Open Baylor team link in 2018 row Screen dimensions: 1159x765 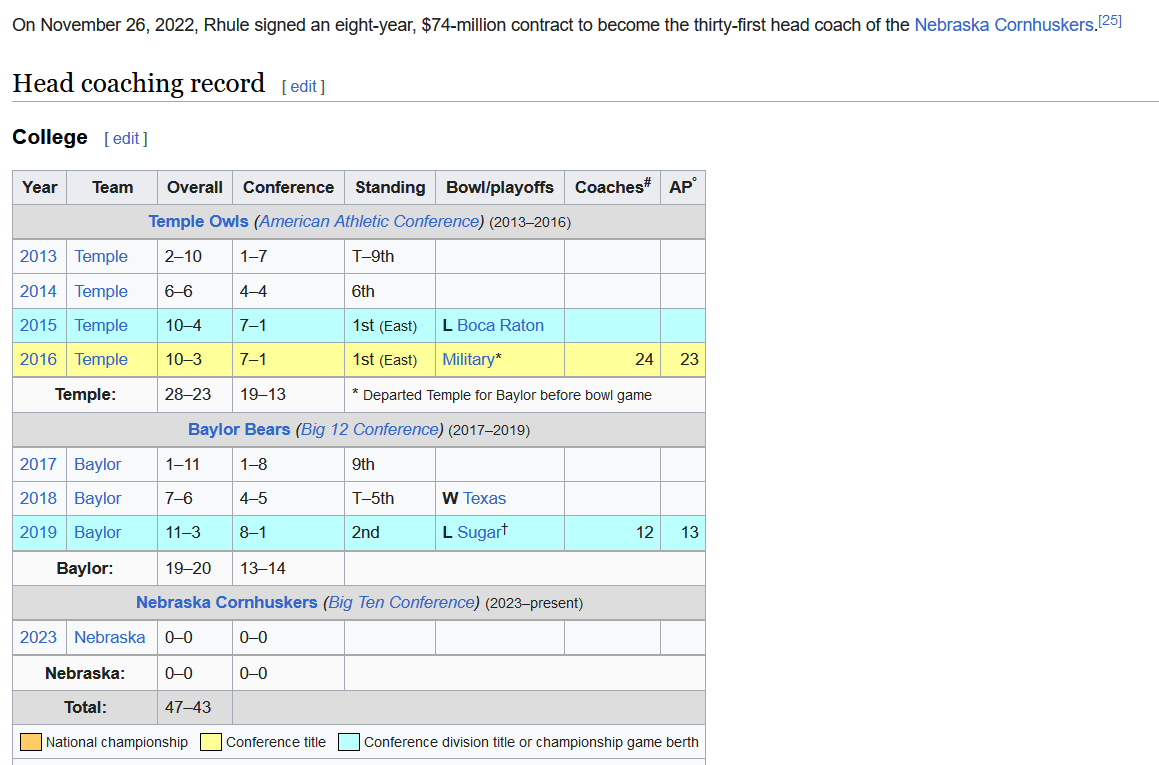click(98, 498)
